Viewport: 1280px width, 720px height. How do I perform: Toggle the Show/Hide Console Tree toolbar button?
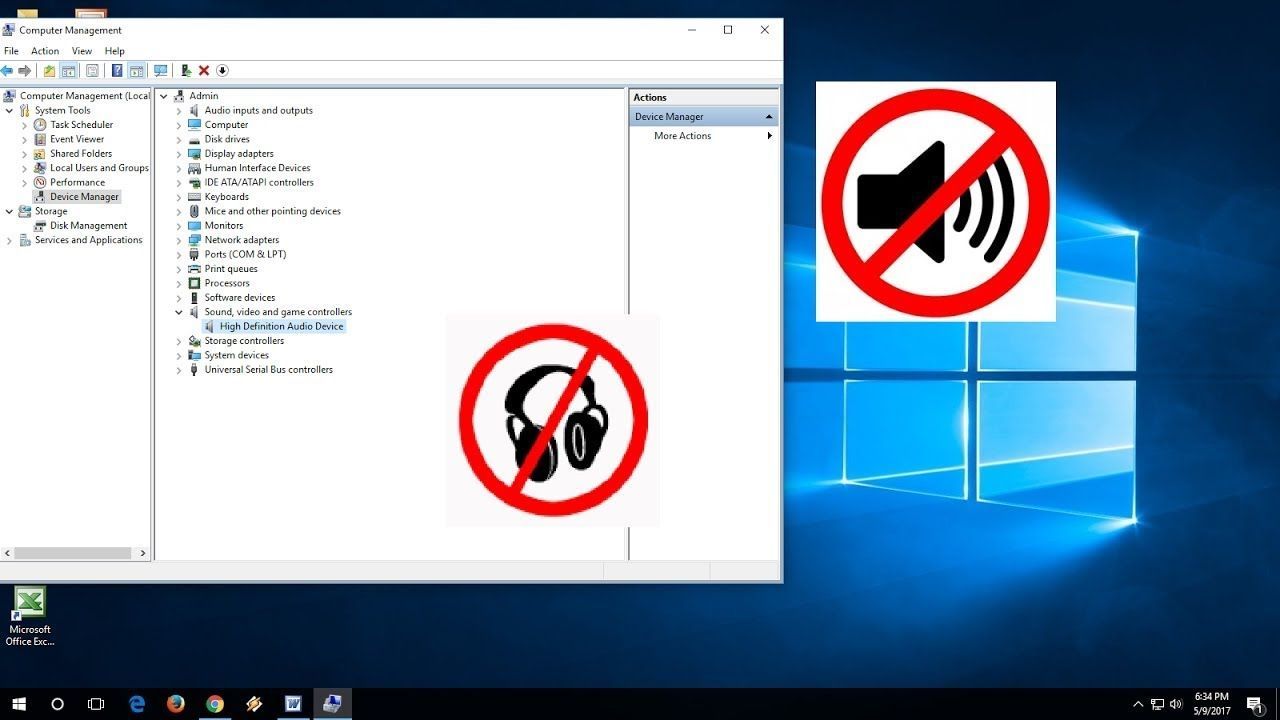point(69,71)
